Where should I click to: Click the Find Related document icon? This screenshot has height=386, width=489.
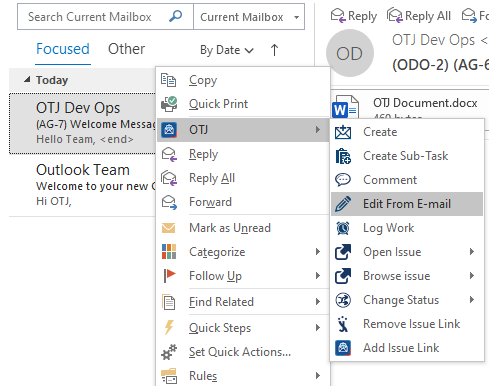click(x=169, y=302)
